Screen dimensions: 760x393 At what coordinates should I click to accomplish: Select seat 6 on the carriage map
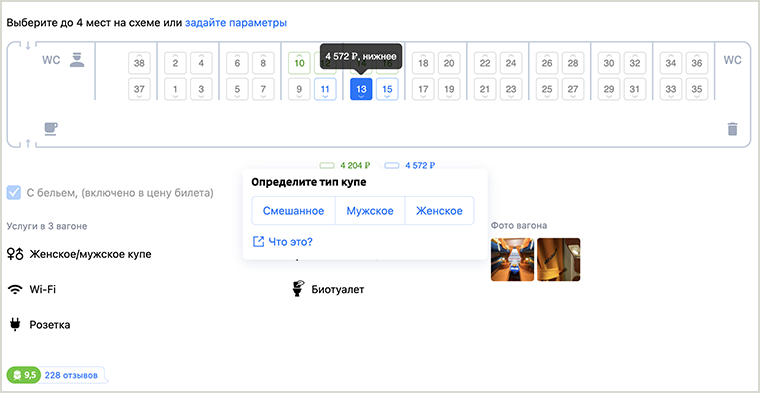238,63
